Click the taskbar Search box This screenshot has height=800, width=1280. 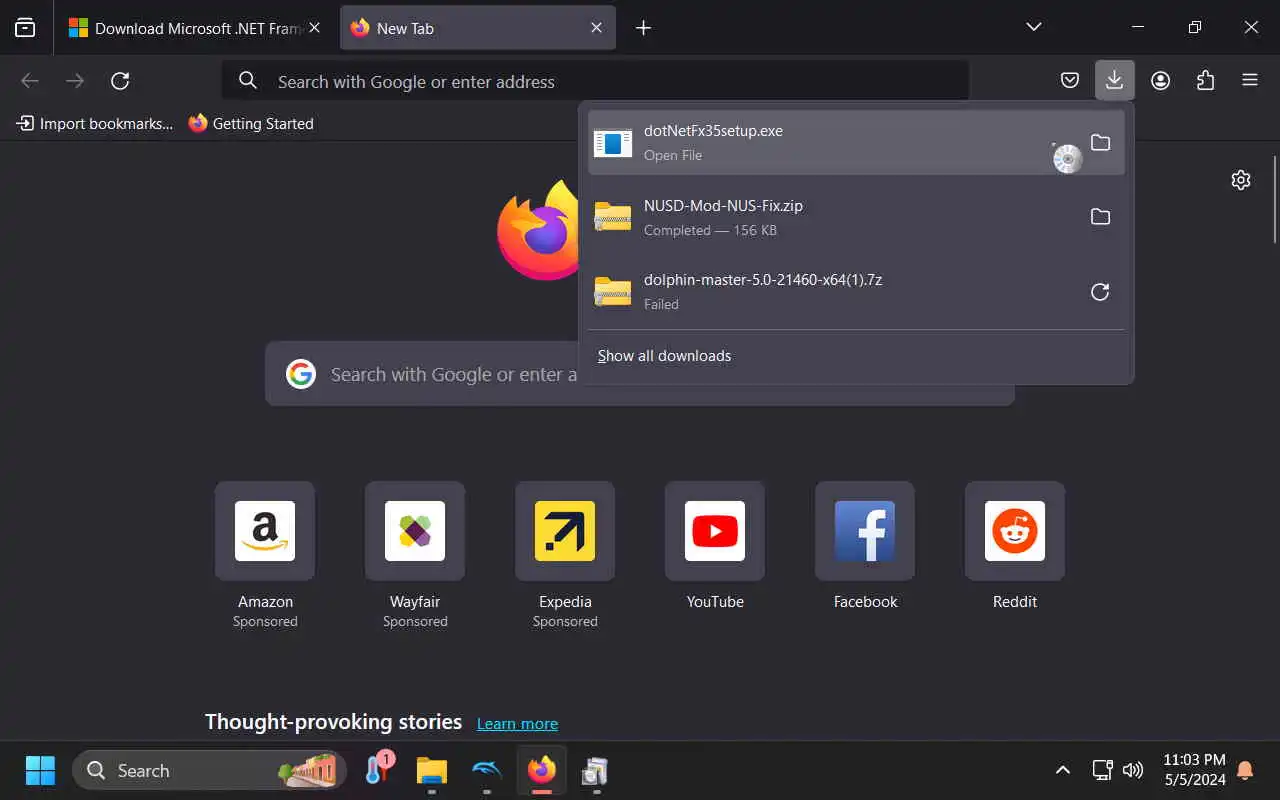pos(209,770)
